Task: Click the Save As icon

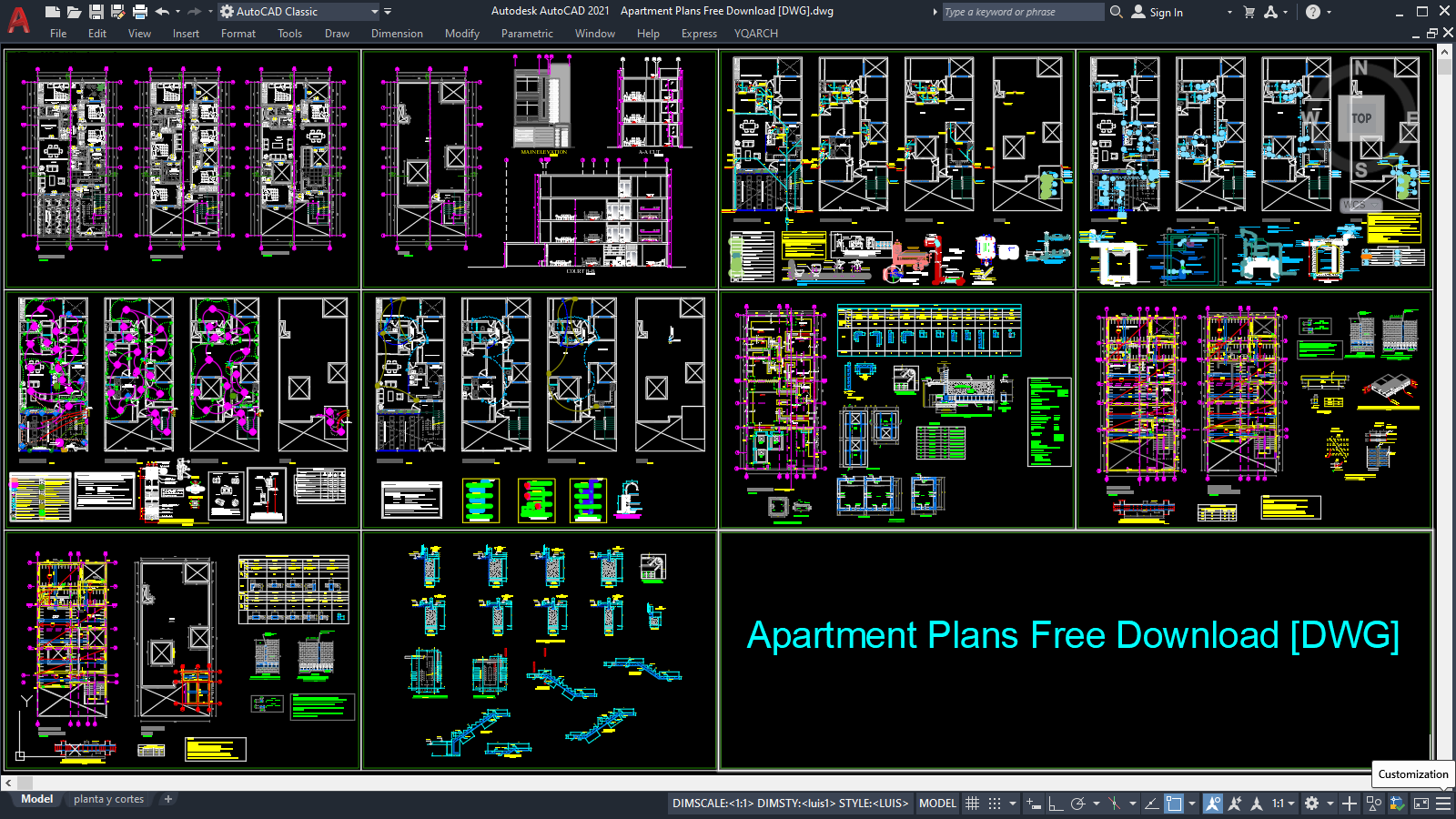Action: 117,12
